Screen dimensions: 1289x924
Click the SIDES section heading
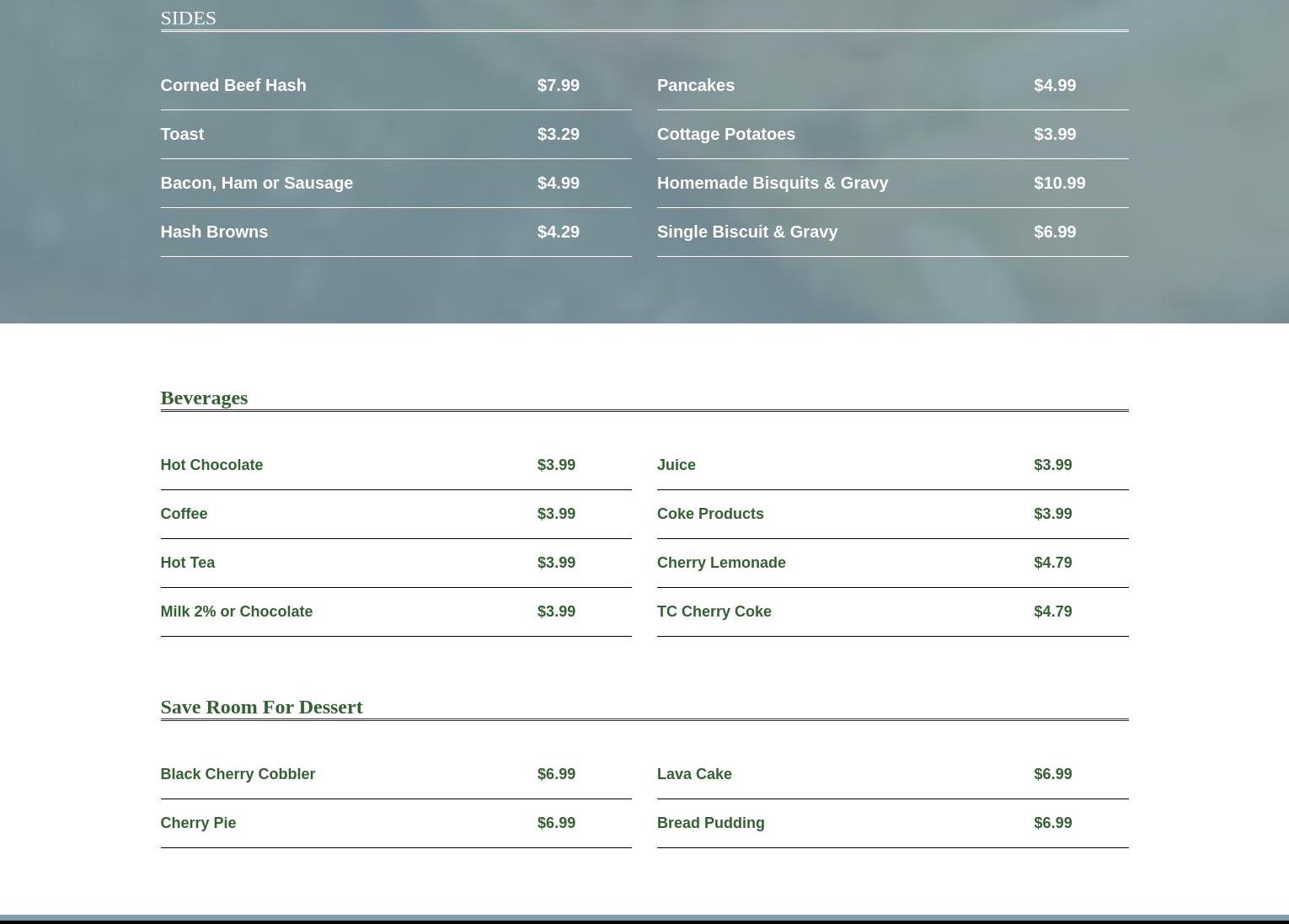(x=188, y=18)
